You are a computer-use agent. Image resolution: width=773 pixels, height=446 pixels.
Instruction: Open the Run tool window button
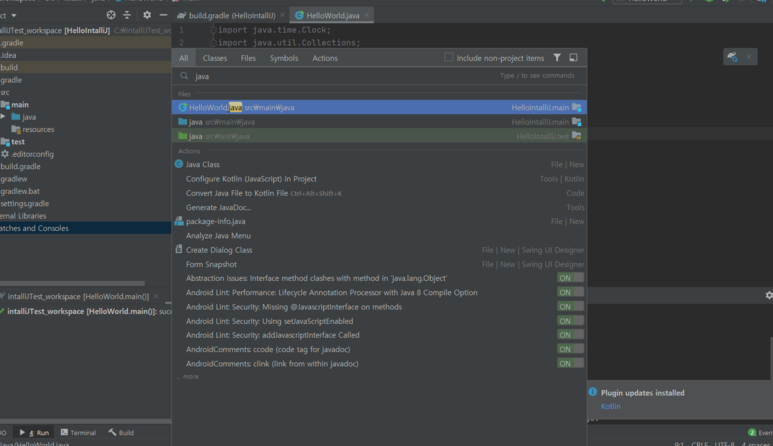pos(34,432)
